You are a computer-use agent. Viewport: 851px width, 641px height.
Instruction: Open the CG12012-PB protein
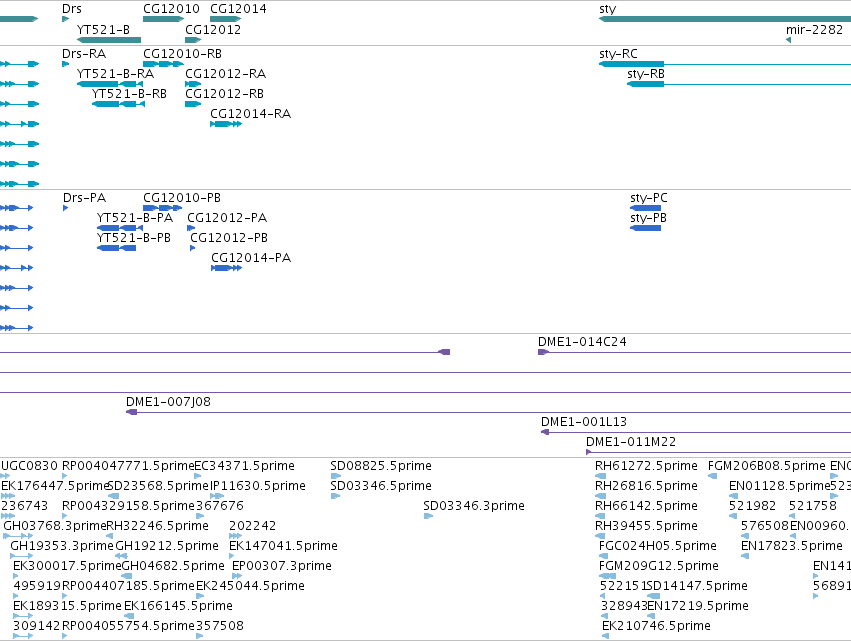tap(193, 248)
